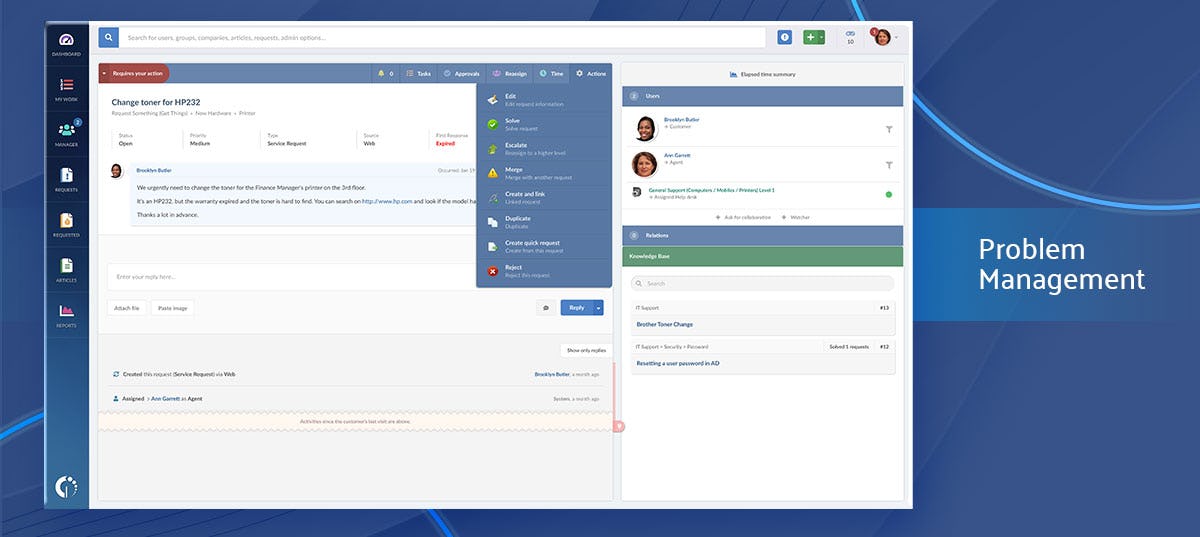
Task: Click Show only replies button
Action: [x=586, y=350]
